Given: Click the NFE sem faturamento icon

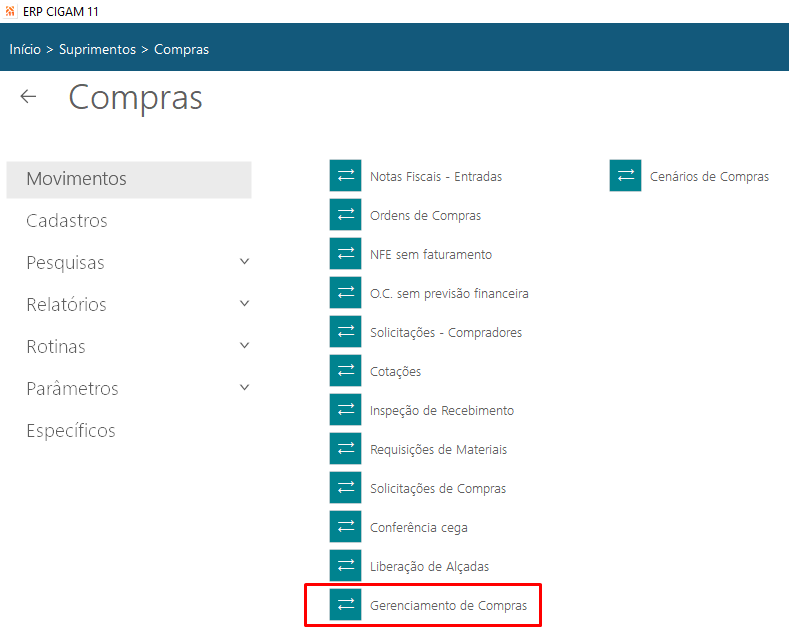Looking at the screenshot, I should tap(345, 254).
